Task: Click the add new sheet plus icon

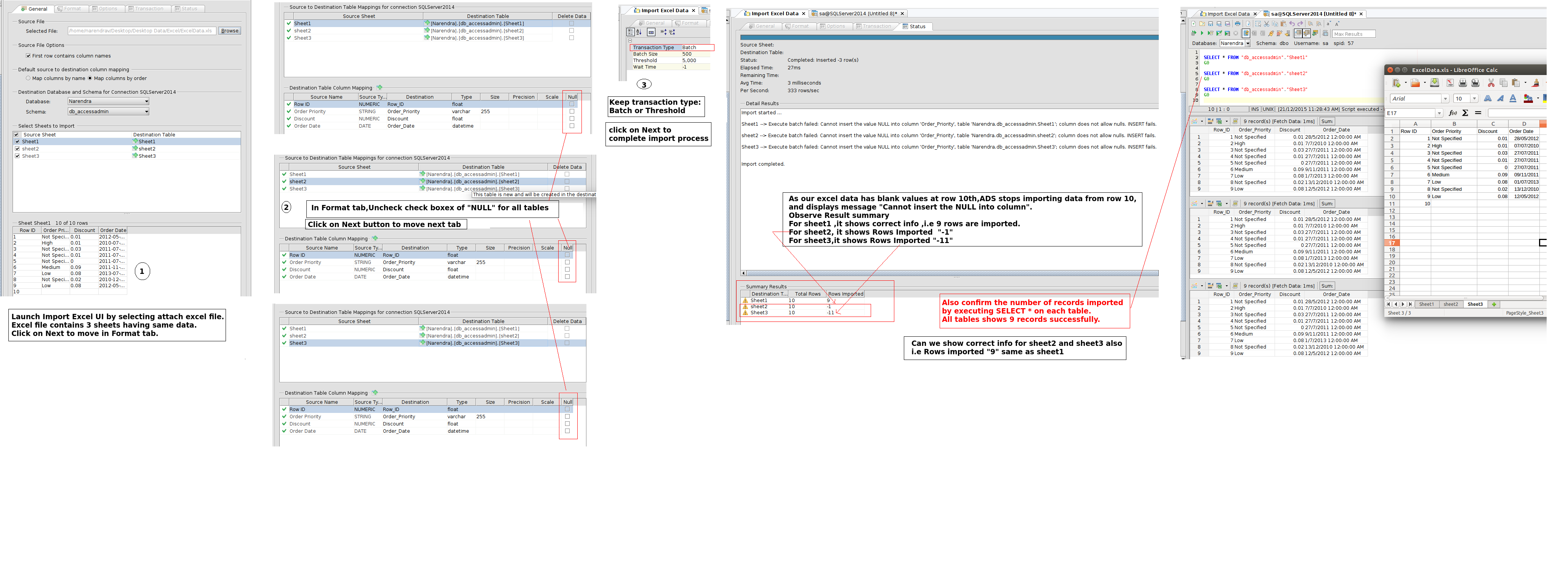Action: pos(1494,304)
